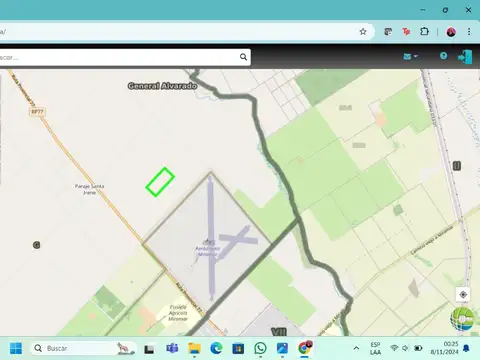Select the green outlined parcel on the map
480x360 pixels.
tap(160, 182)
